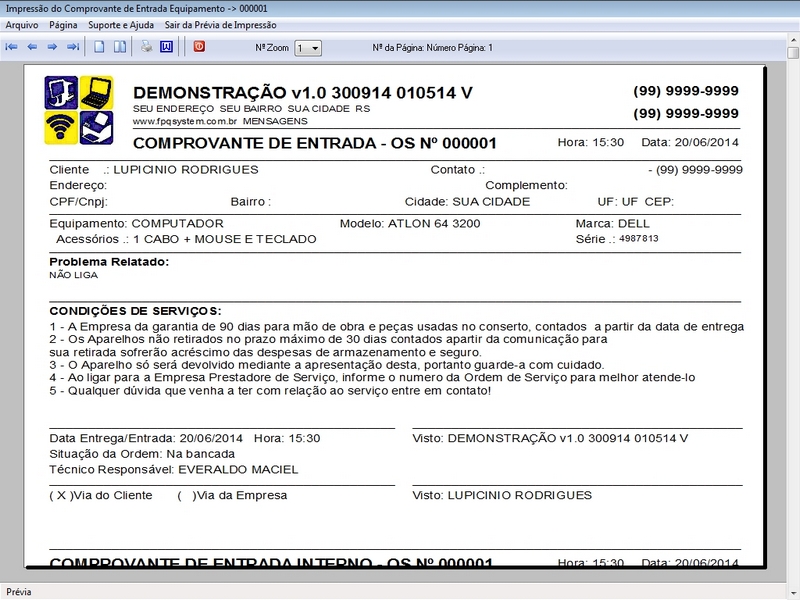Click model value ATLON 64 3200
The image size is (800, 600).
pyautogui.click(x=434, y=223)
